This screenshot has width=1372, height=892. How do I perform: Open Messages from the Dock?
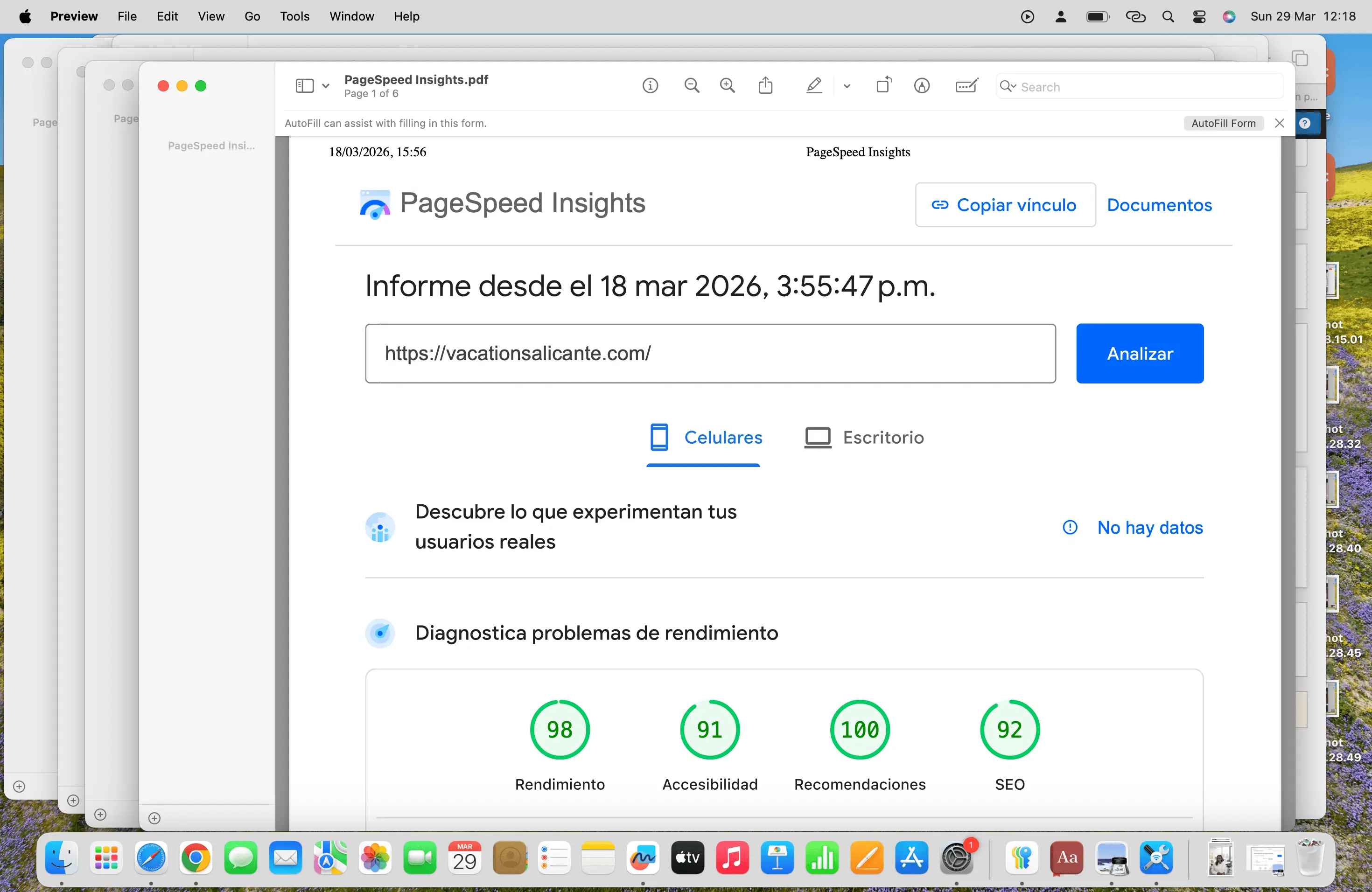pyautogui.click(x=240, y=858)
